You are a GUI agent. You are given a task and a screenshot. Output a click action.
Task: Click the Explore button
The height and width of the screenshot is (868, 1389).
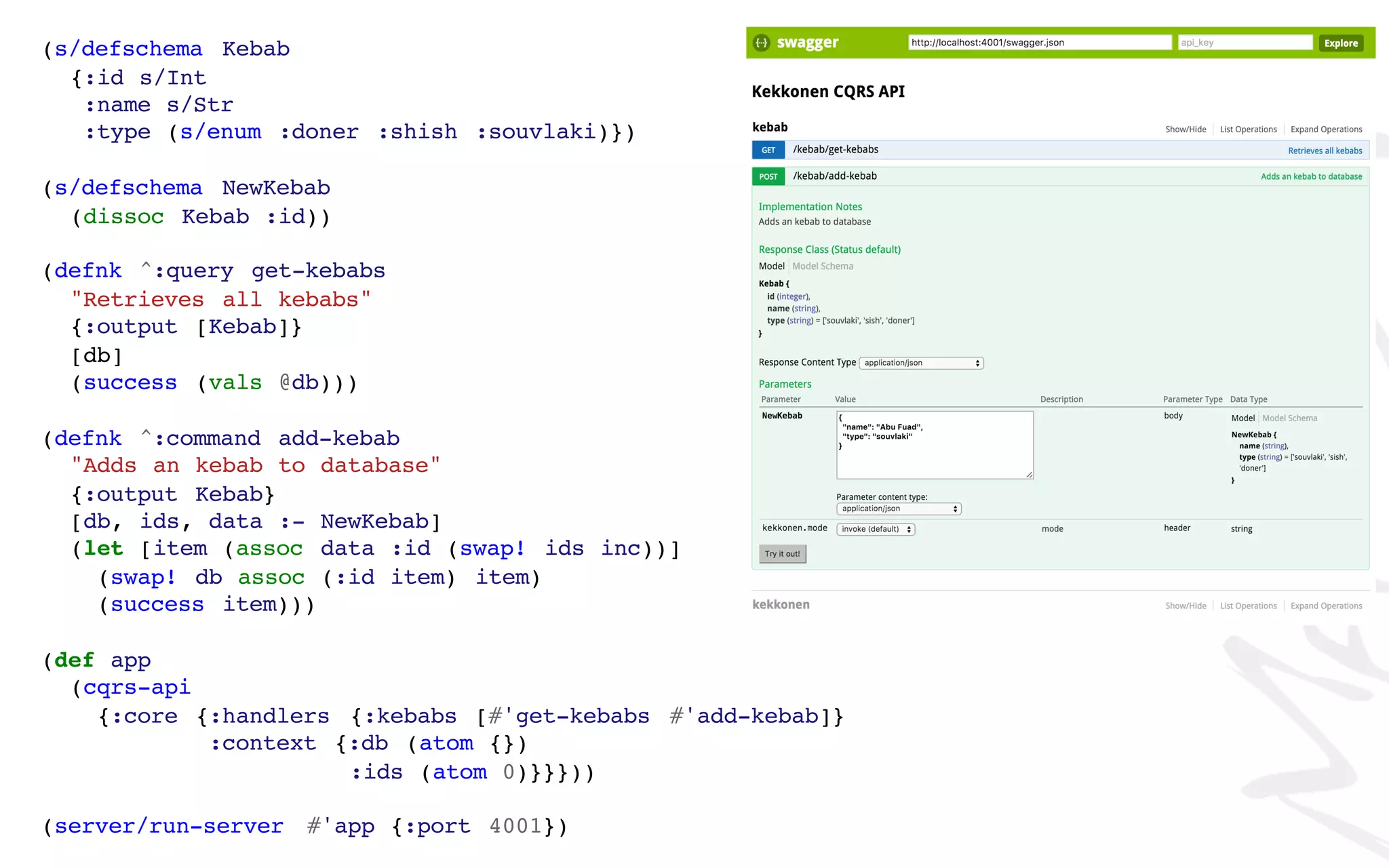(x=1341, y=43)
